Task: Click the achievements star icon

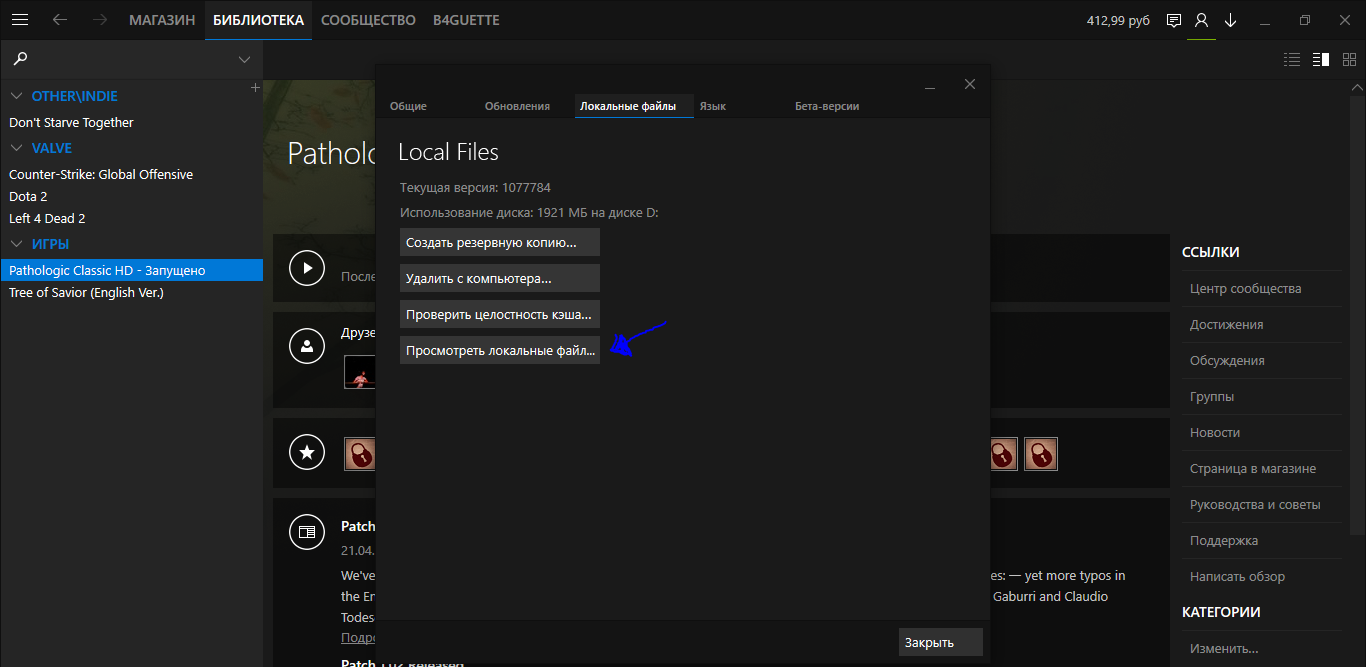Action: tap(307, 452)
